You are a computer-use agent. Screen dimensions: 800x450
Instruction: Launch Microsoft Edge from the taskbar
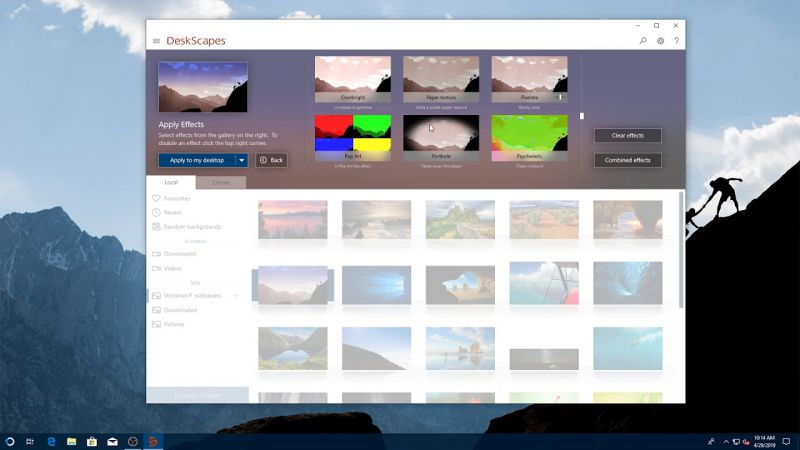click(51, 441)
